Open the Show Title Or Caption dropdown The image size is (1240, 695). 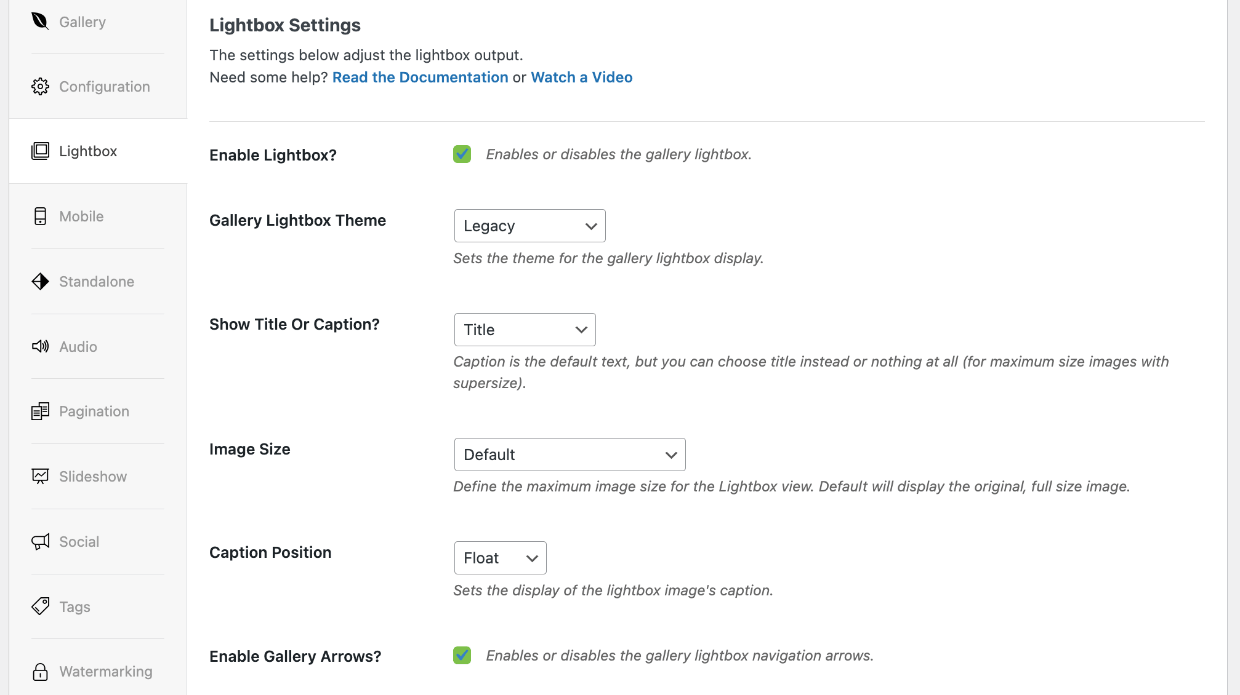point(524,329)
